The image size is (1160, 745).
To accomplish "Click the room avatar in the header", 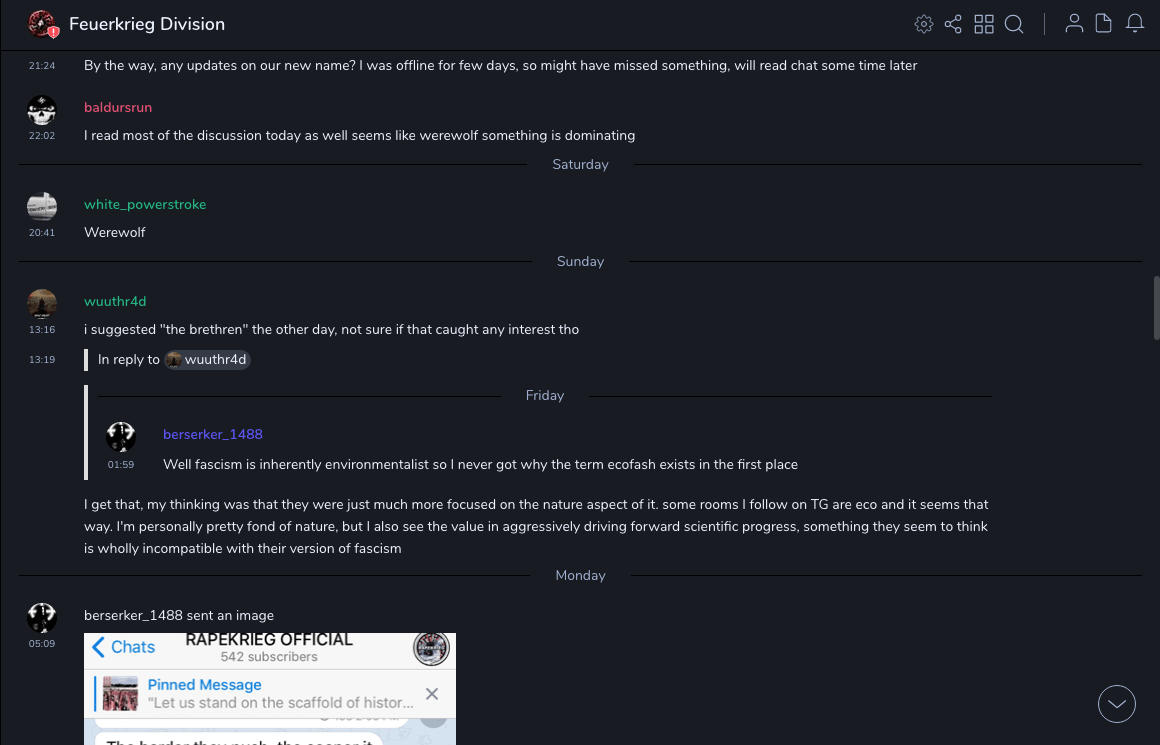I will pos(42,24).
